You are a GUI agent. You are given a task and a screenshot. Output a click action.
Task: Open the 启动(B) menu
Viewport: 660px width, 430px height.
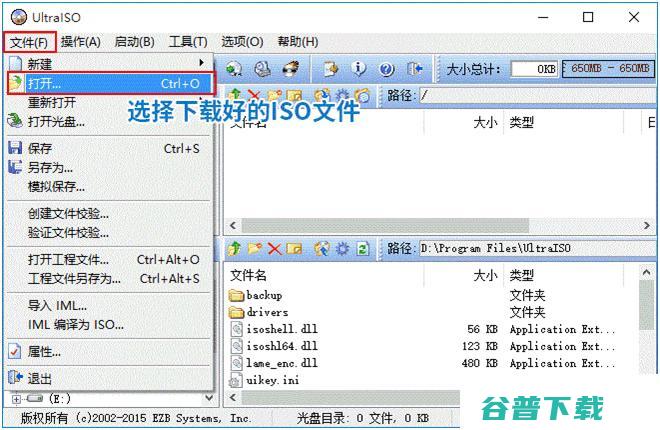(135, 42)
